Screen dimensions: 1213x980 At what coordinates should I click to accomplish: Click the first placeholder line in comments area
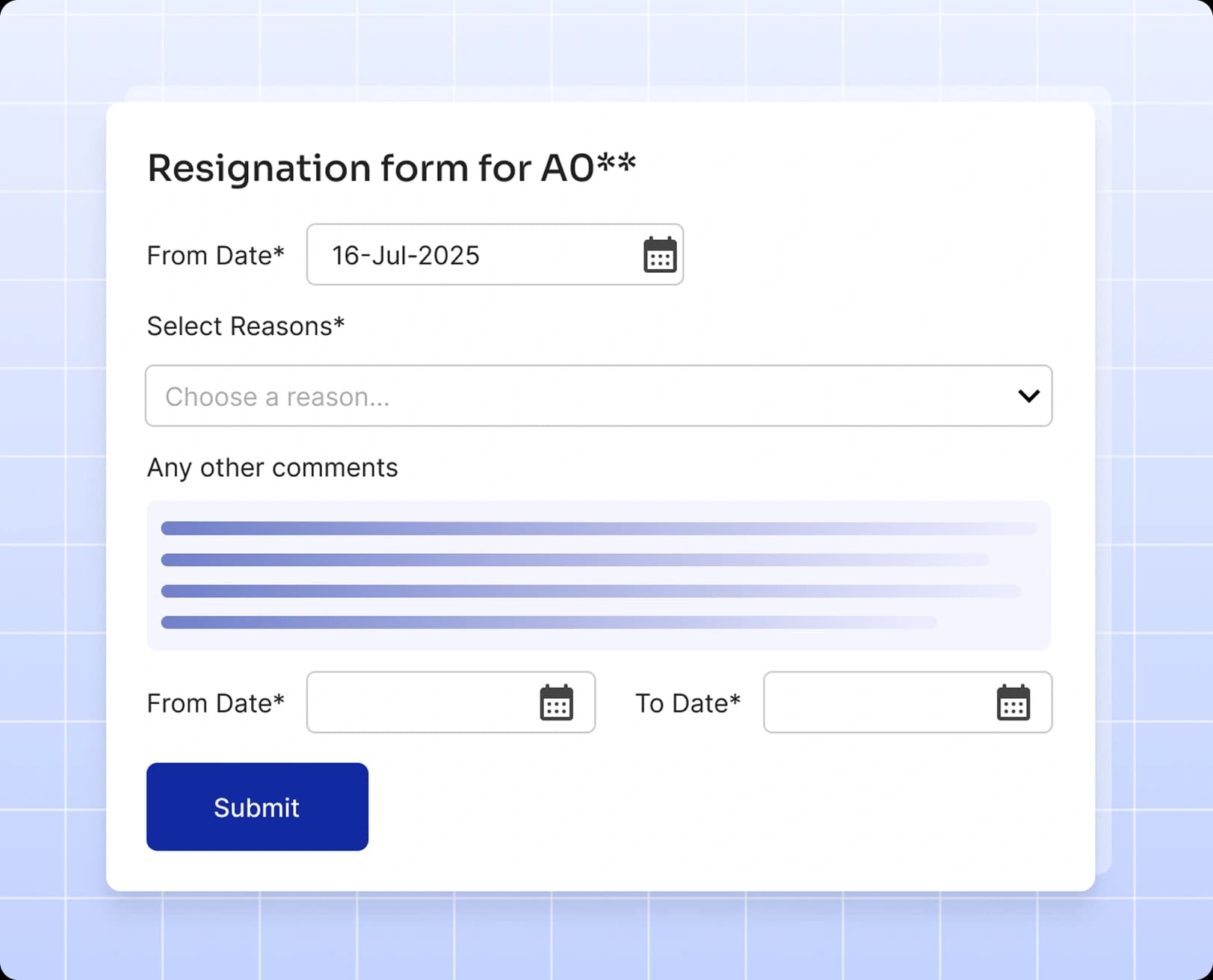pyautogui.click(x=598, y=527)
